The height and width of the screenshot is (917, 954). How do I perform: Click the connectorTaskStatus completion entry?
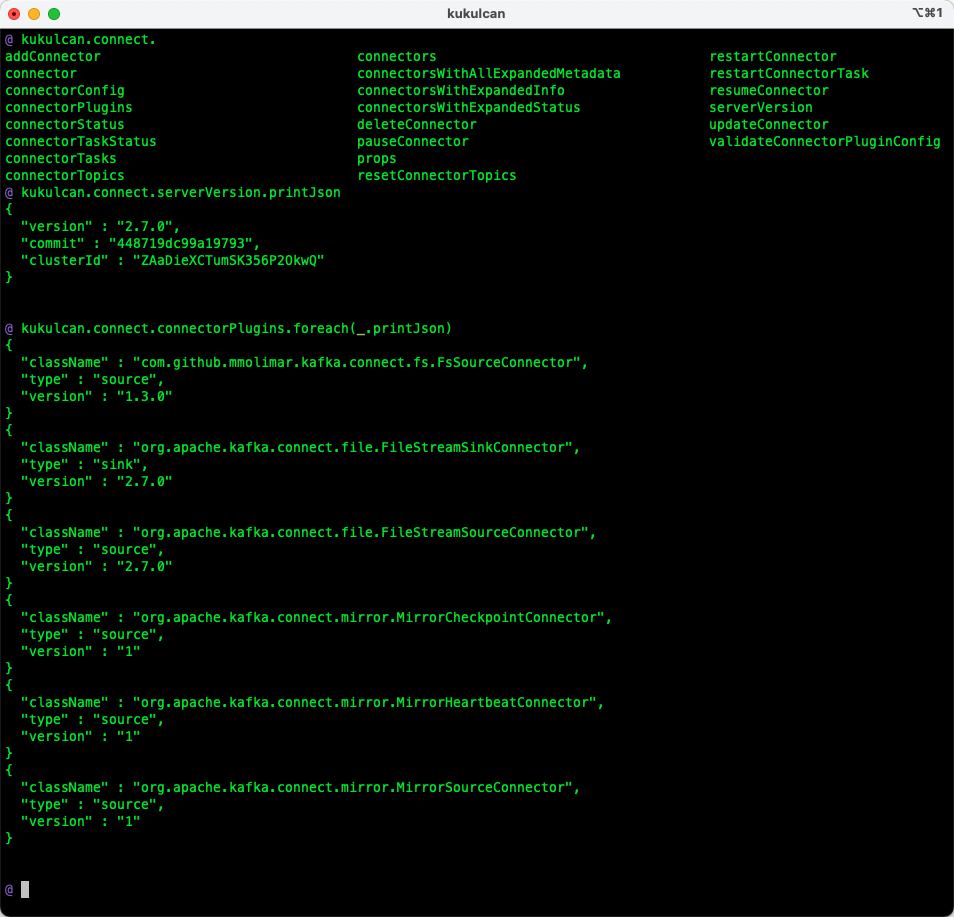tap(81, 142)
